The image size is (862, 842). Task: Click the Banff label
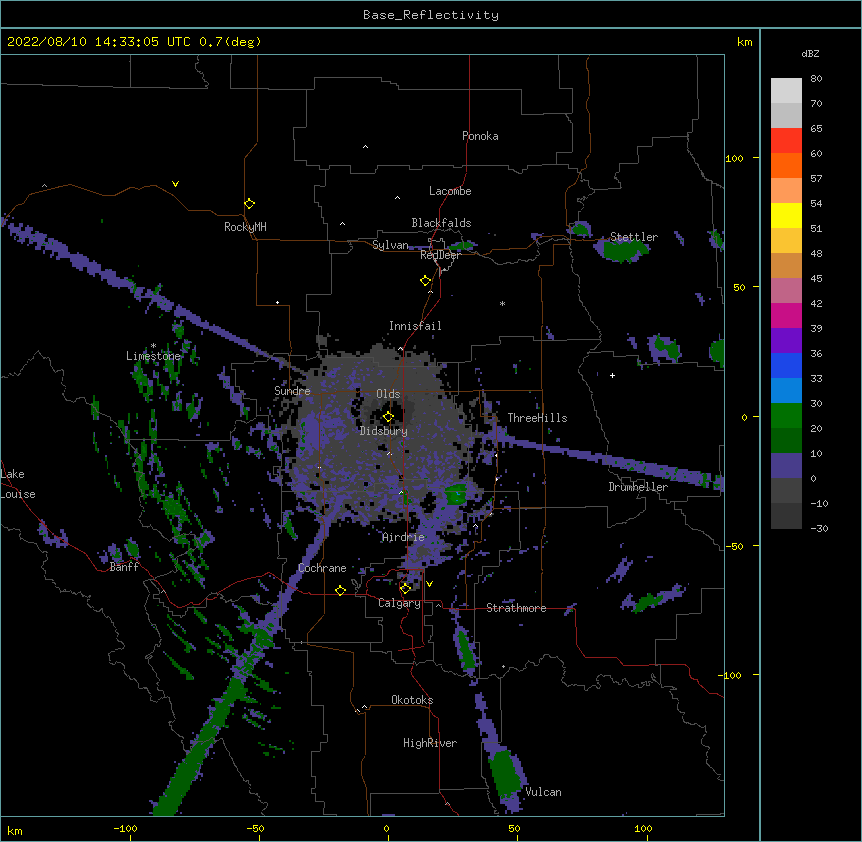coord(124,567)
